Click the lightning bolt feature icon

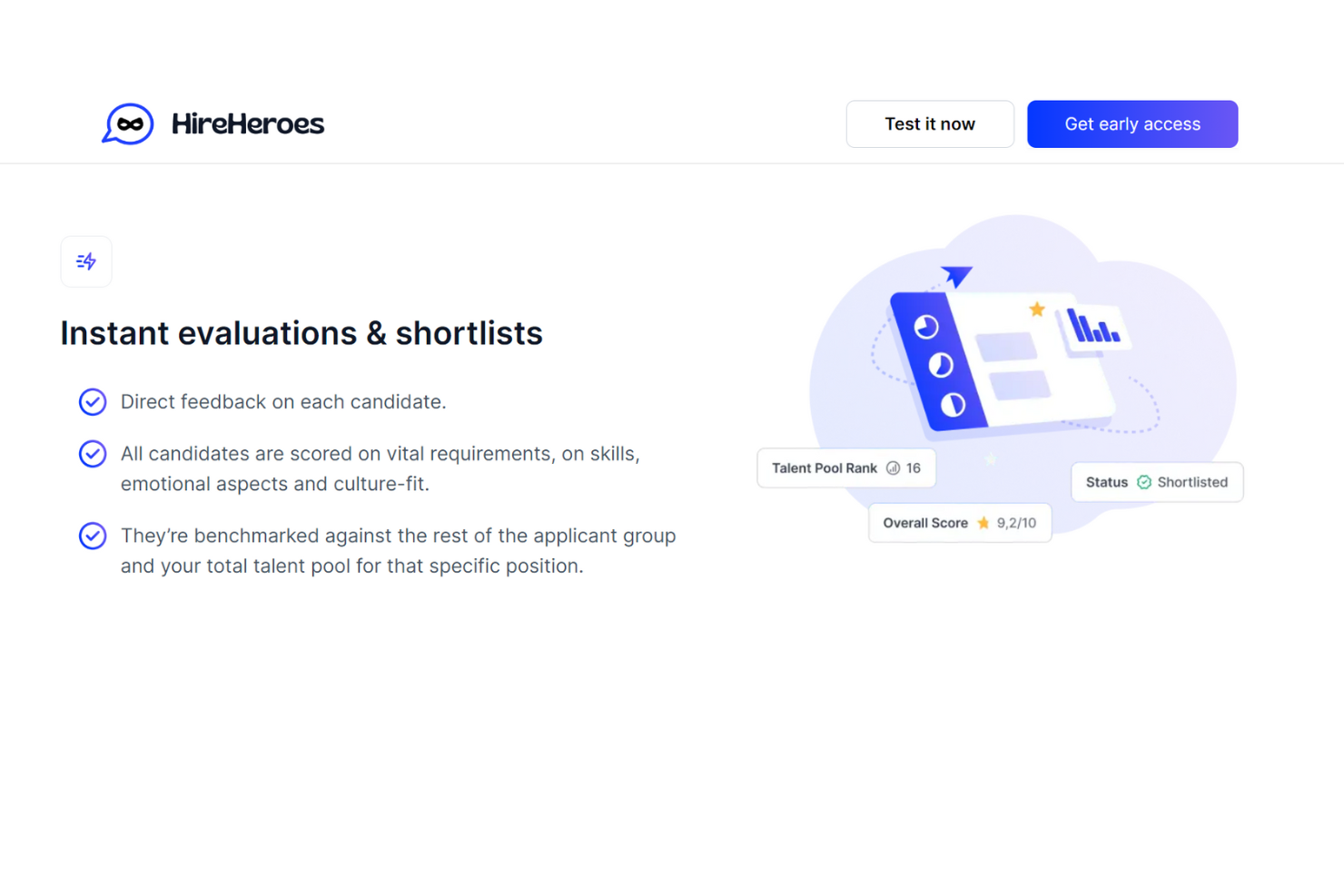[x=86, y=261]
